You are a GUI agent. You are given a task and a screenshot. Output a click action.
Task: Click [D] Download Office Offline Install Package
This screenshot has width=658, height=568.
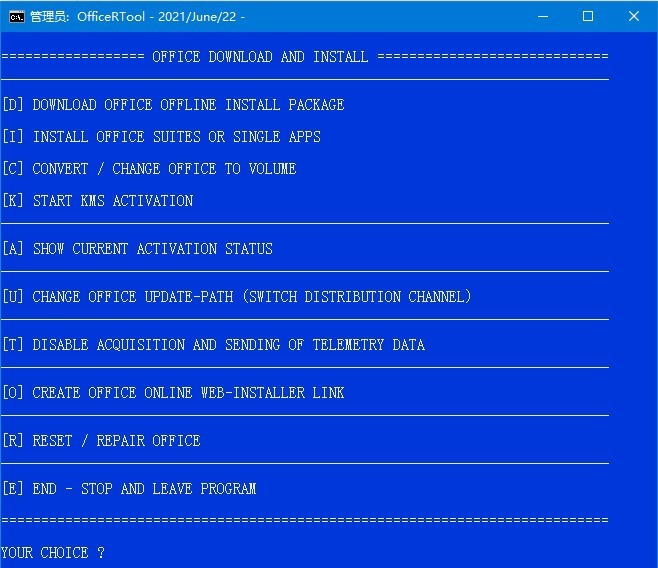click(x=173, y=104)
